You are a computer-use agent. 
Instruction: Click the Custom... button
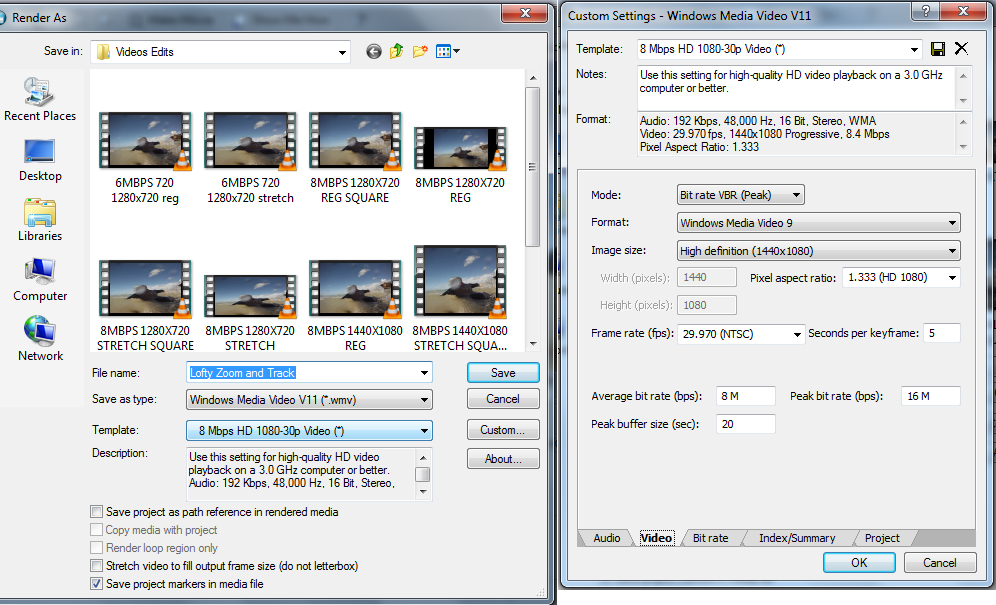[503, 430]
